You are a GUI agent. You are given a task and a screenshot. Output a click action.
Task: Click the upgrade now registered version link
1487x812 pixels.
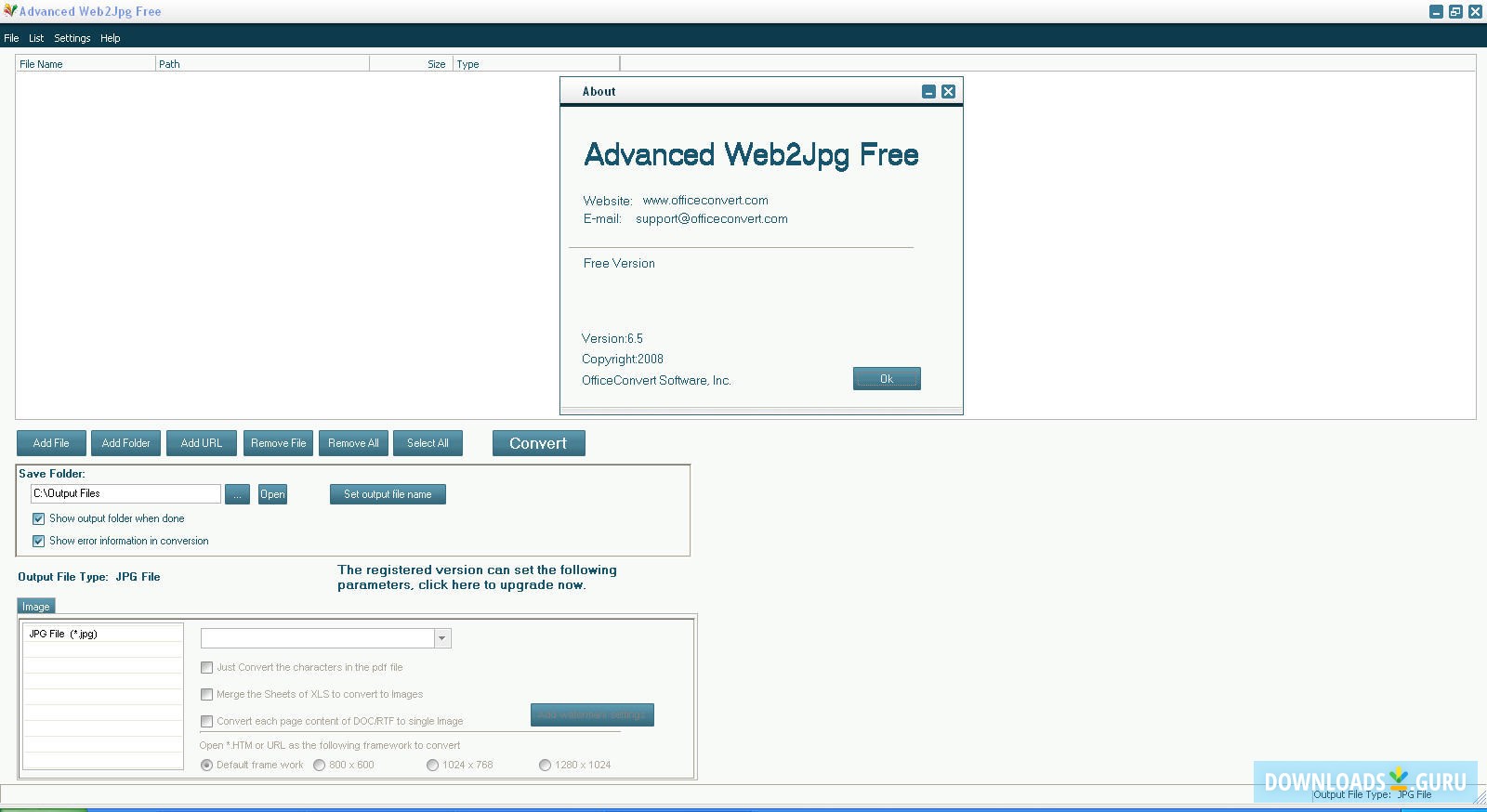[477, 577]
